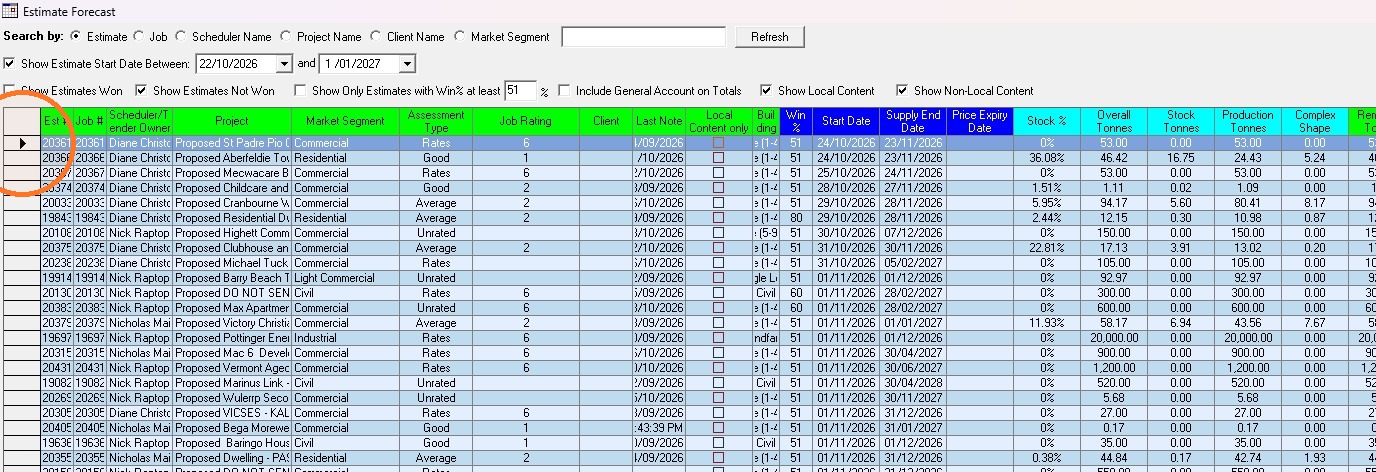The image size is (1376, 472).
Task: Click the '36.08%' stock percentage cell
Action: pyautogui.click(x=1047, y=158)
